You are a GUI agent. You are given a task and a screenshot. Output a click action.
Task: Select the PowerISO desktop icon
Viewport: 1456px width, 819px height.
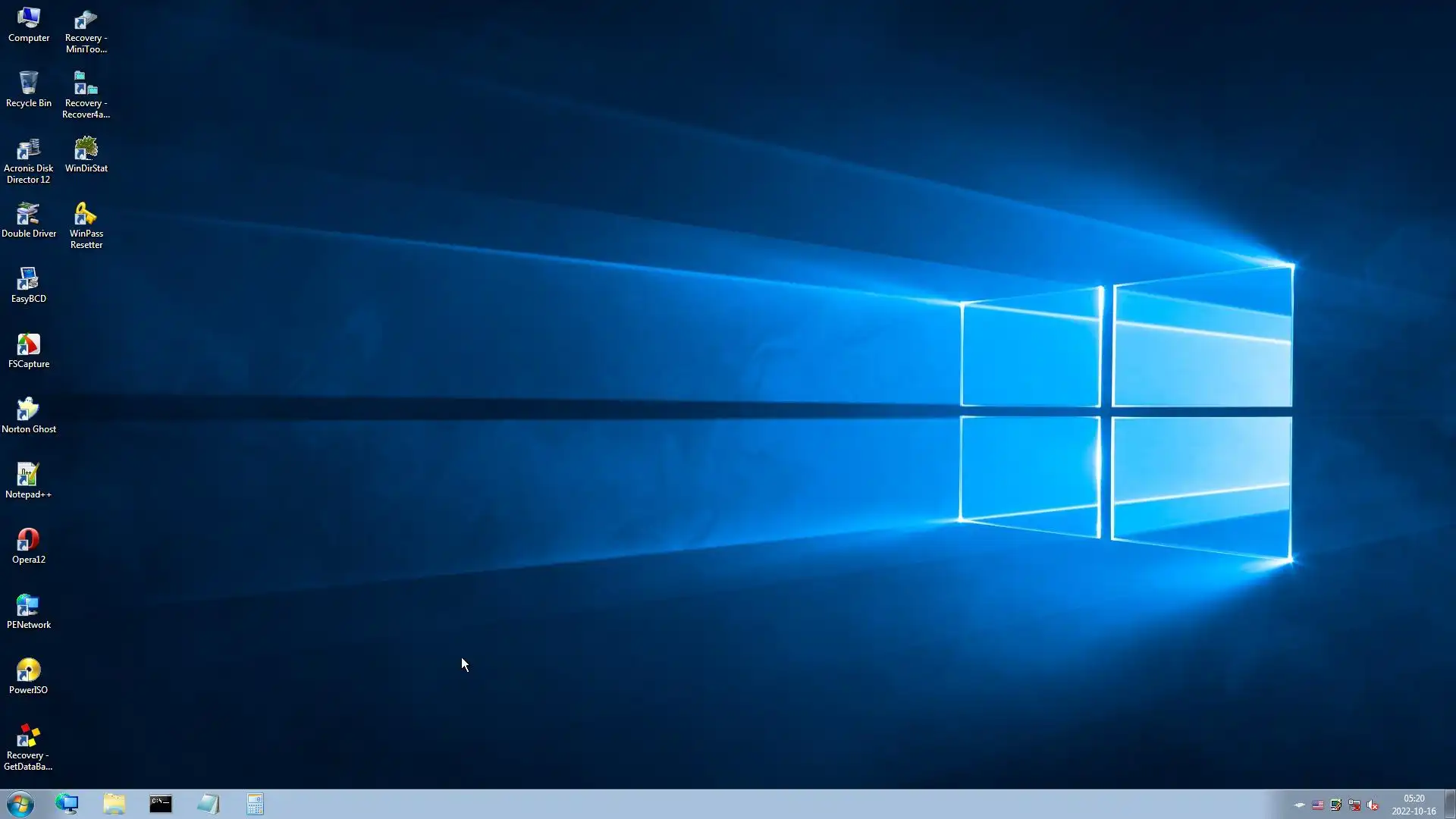click(29, 676)
